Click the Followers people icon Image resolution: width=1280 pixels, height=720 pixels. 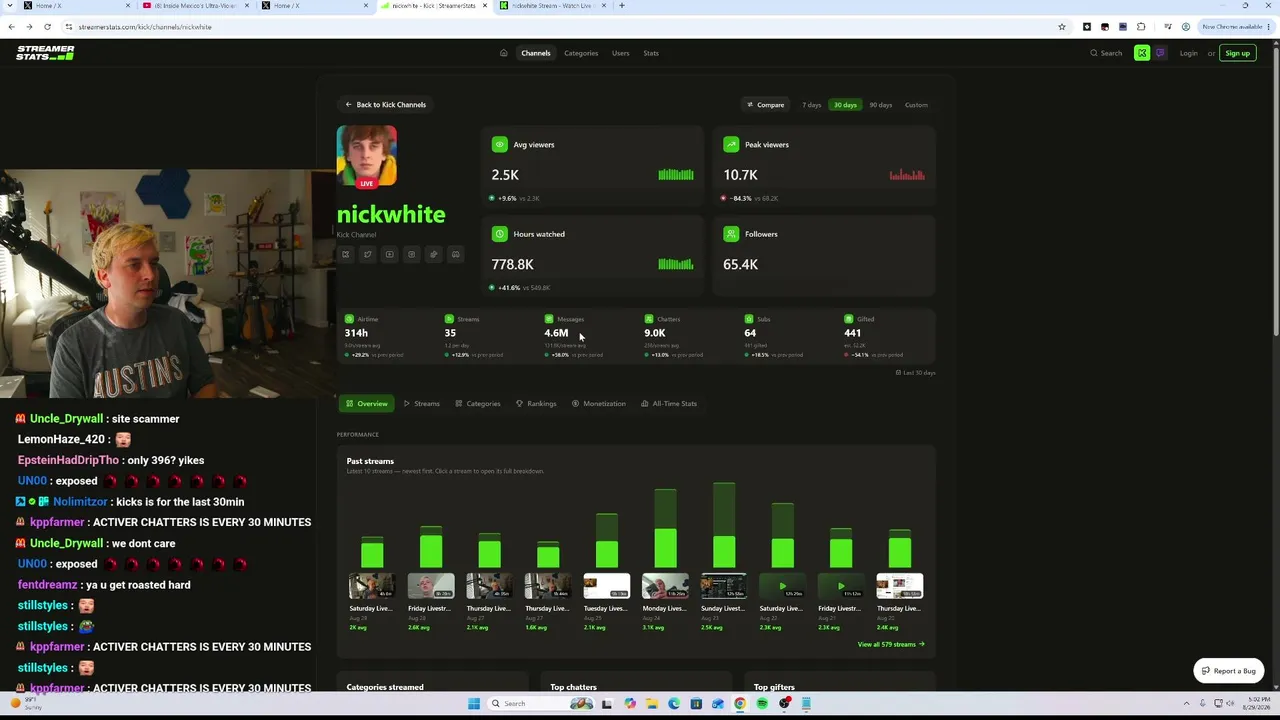731,234
